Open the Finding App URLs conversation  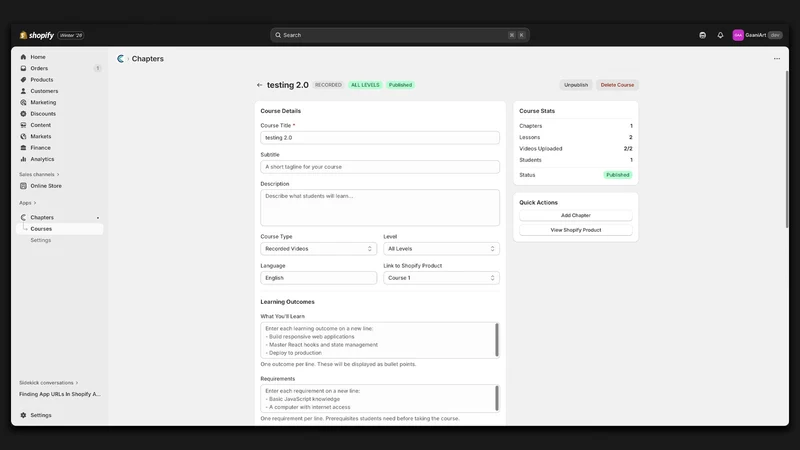tap(60, 394)
